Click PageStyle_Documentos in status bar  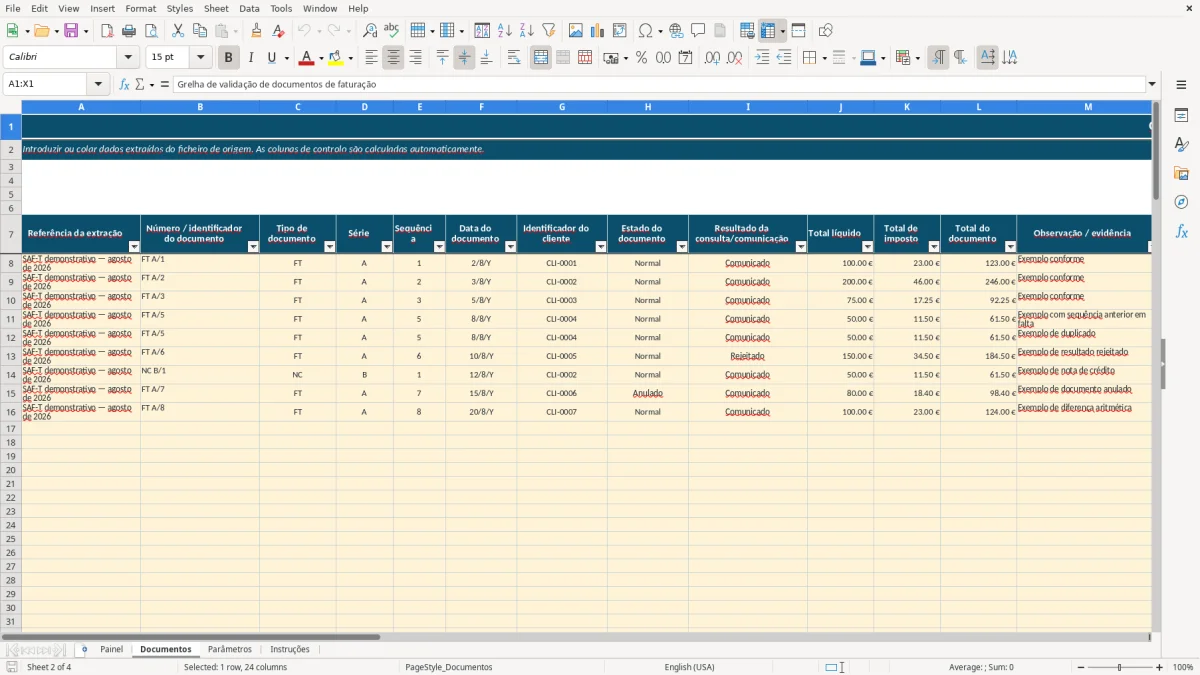pyautogui.click(x=449, y=667)
